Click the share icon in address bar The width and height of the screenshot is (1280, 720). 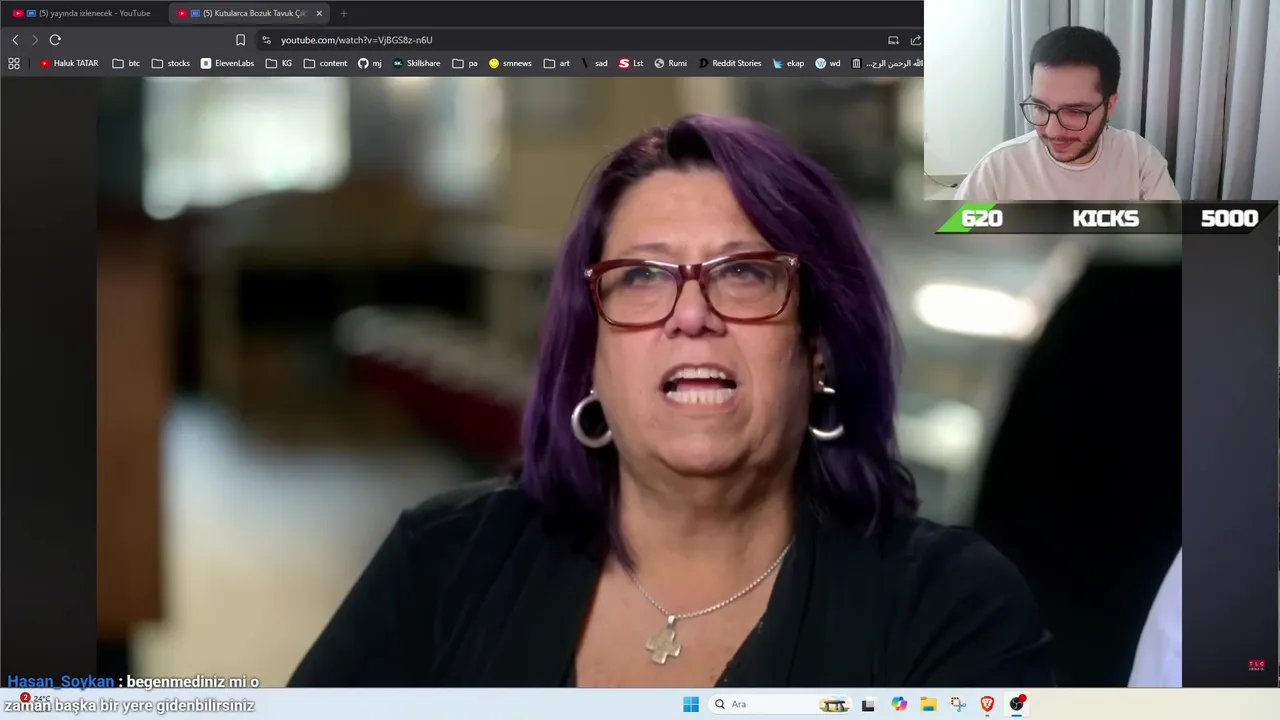pos(915,40)
